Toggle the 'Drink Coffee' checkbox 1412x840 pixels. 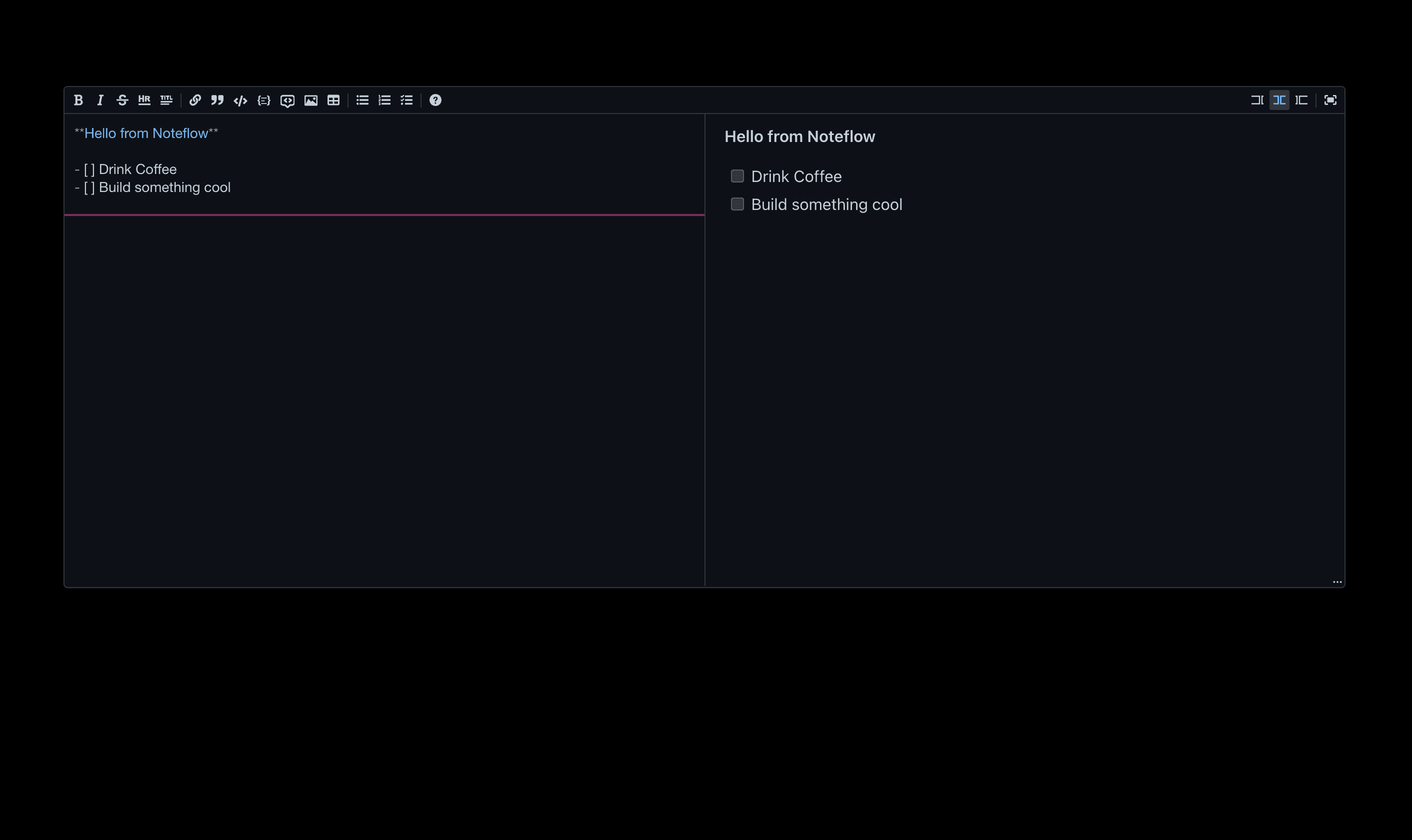click(737, 176)
